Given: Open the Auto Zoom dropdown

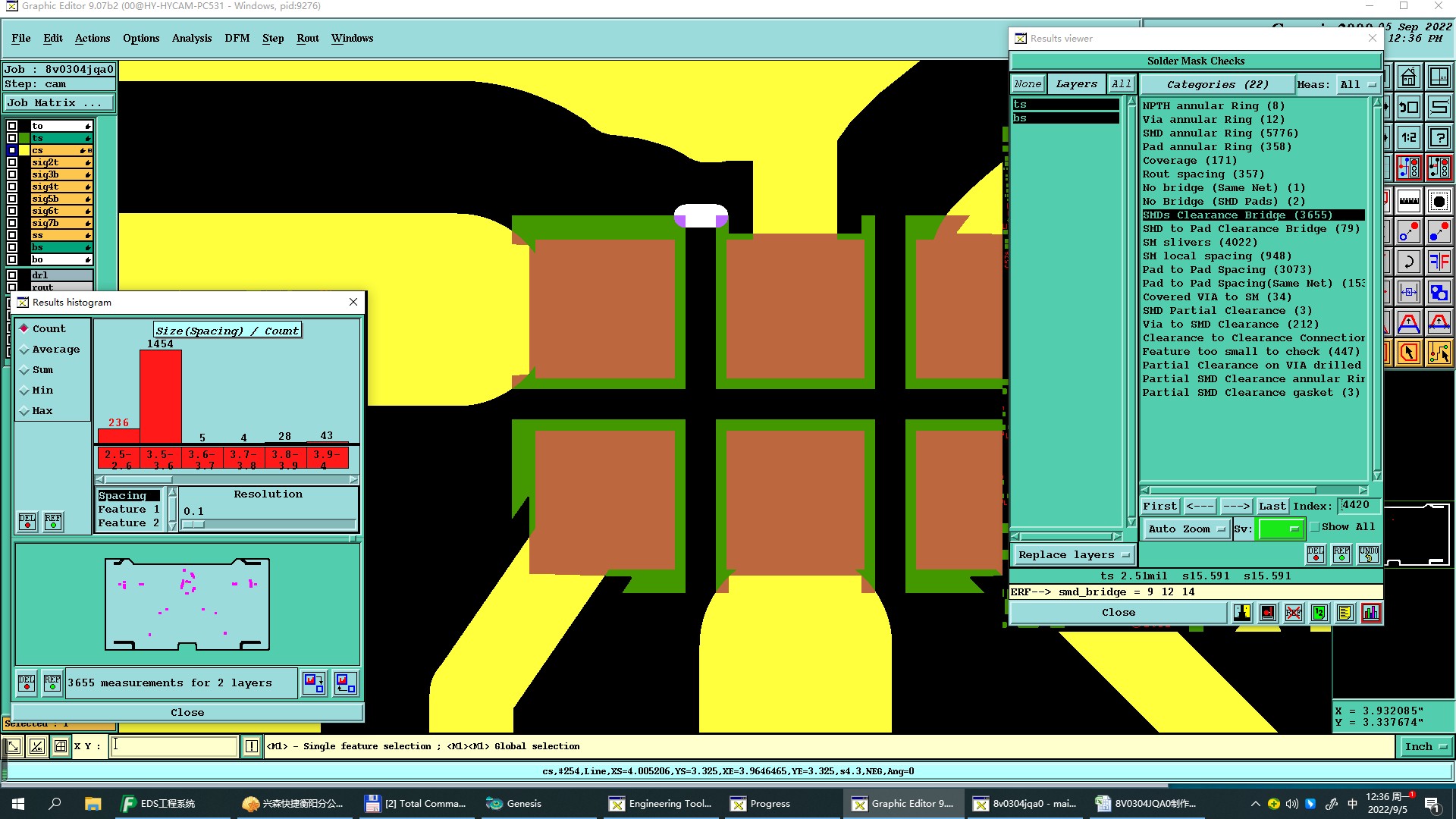Looking at the screenshot, I should click(x=1185, y=529).
